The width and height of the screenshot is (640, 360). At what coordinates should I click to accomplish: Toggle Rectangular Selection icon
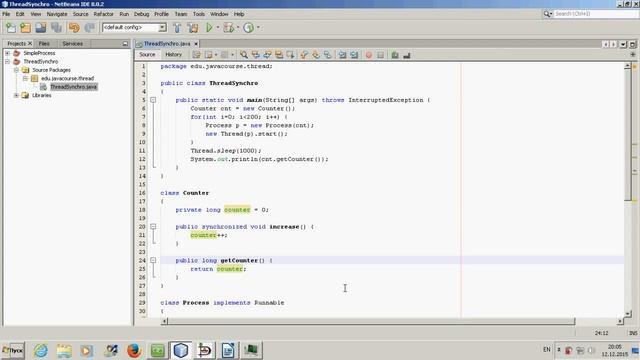(291, 55)
